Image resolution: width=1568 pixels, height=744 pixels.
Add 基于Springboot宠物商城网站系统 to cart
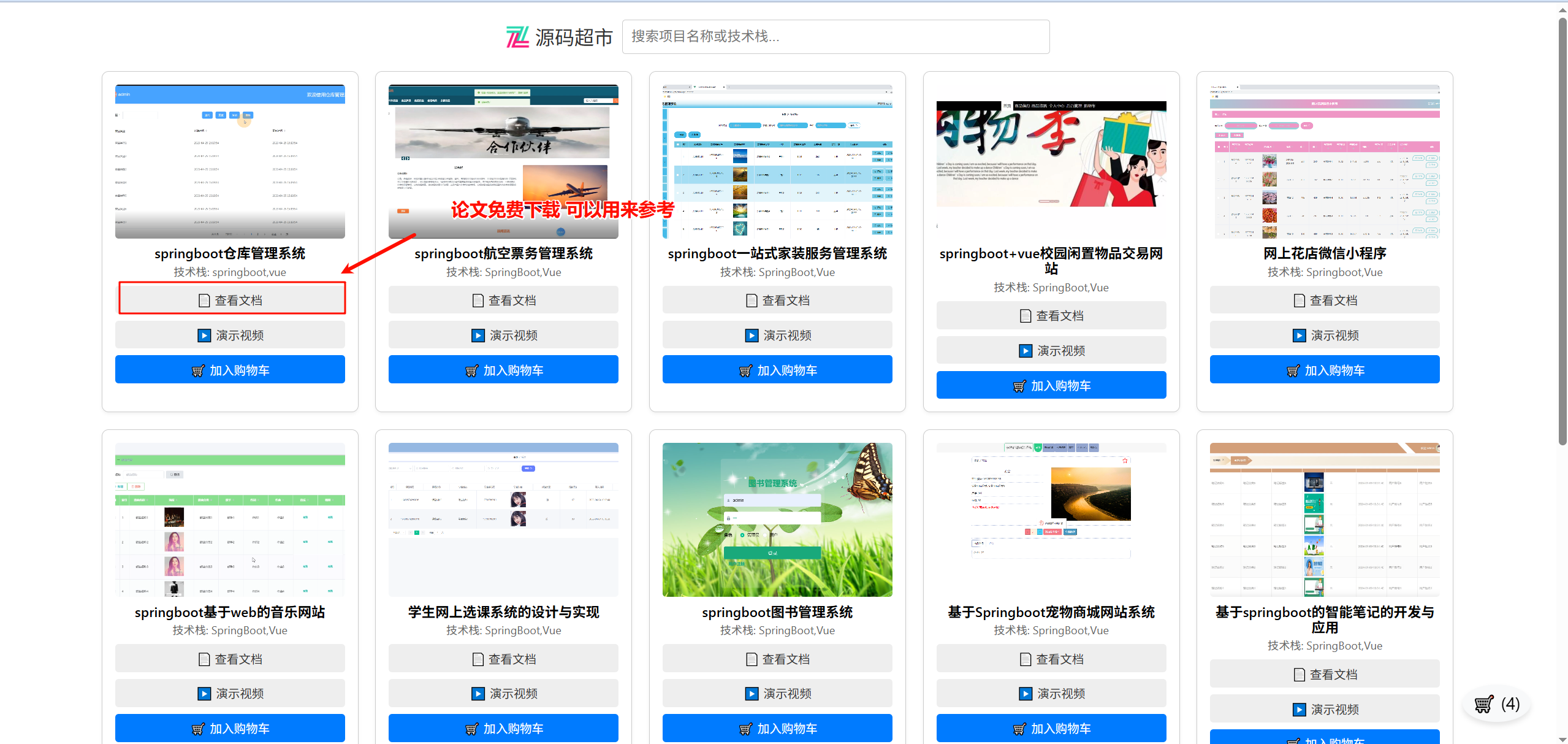[1051, 729]
